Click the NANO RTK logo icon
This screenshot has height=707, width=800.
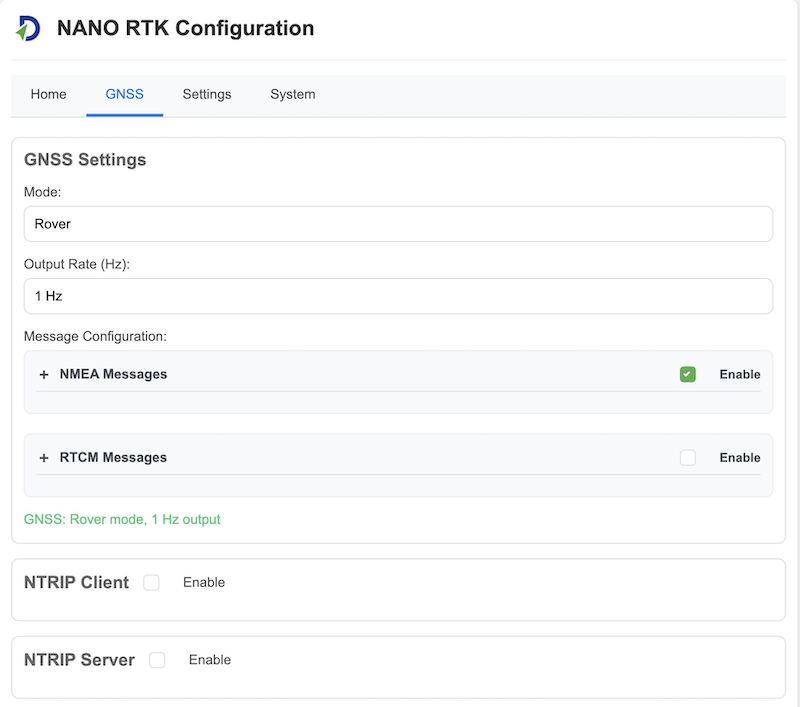pos(28,28)
